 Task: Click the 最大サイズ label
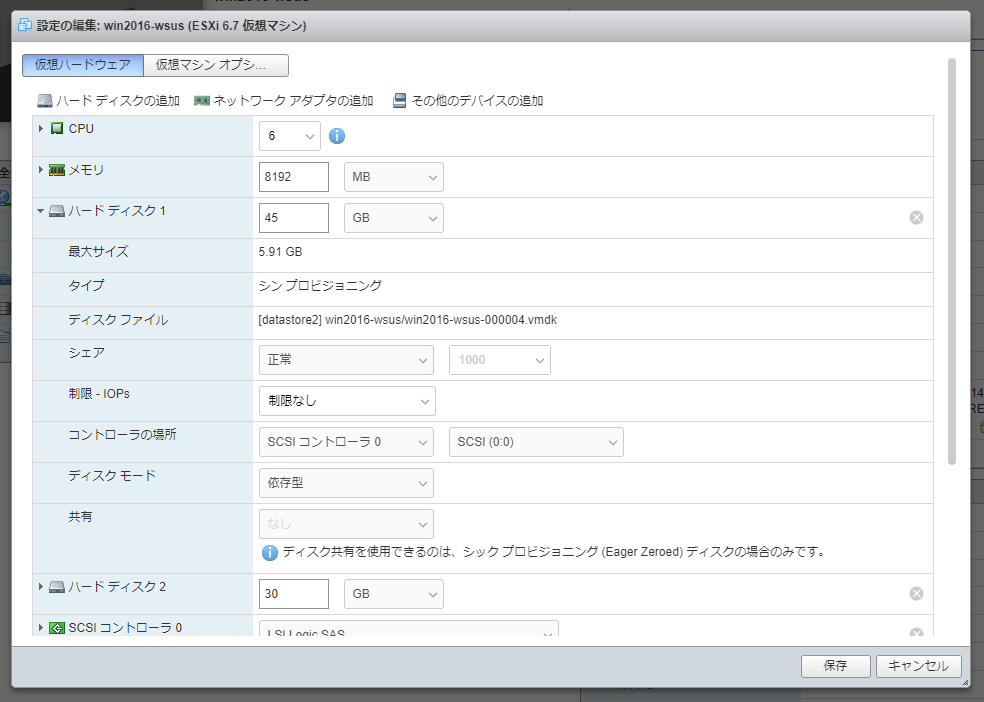click(x=99, y=252)
